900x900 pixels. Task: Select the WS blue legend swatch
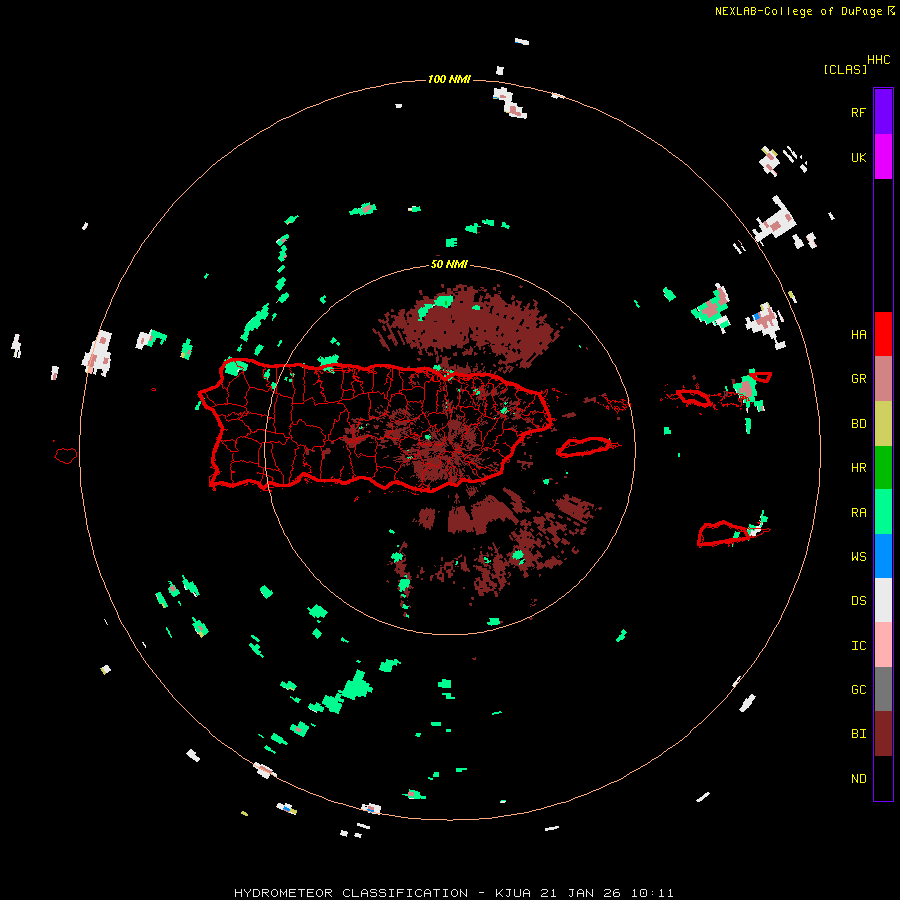pos(883,556)
